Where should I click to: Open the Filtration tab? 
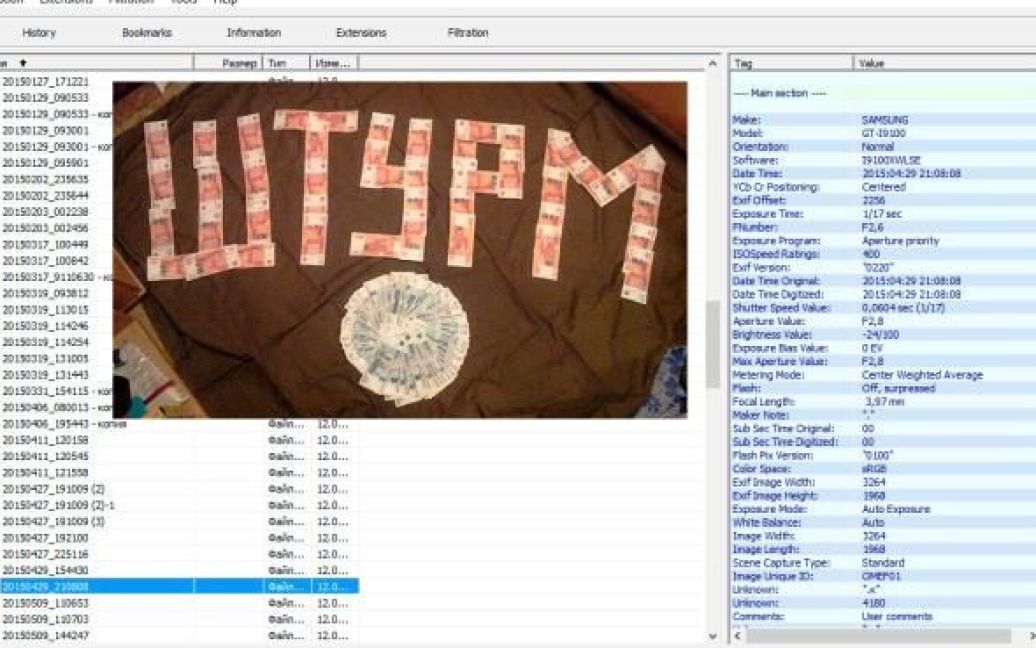click(x=468, y=32)
